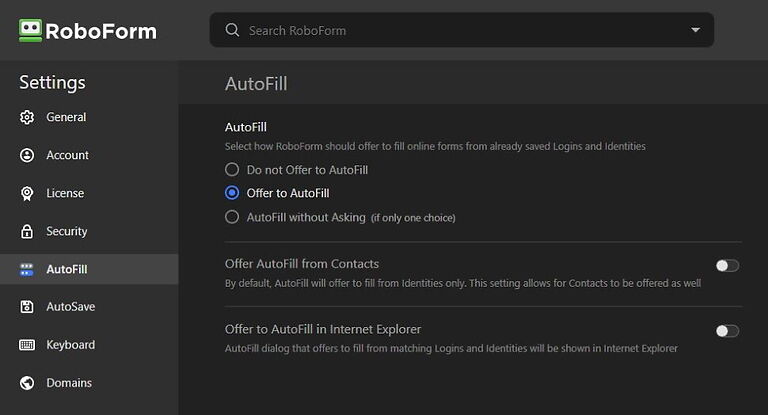The image size is (768, 415).
Task: Open the AutoSave settings tab
Action: pos(89,307)
